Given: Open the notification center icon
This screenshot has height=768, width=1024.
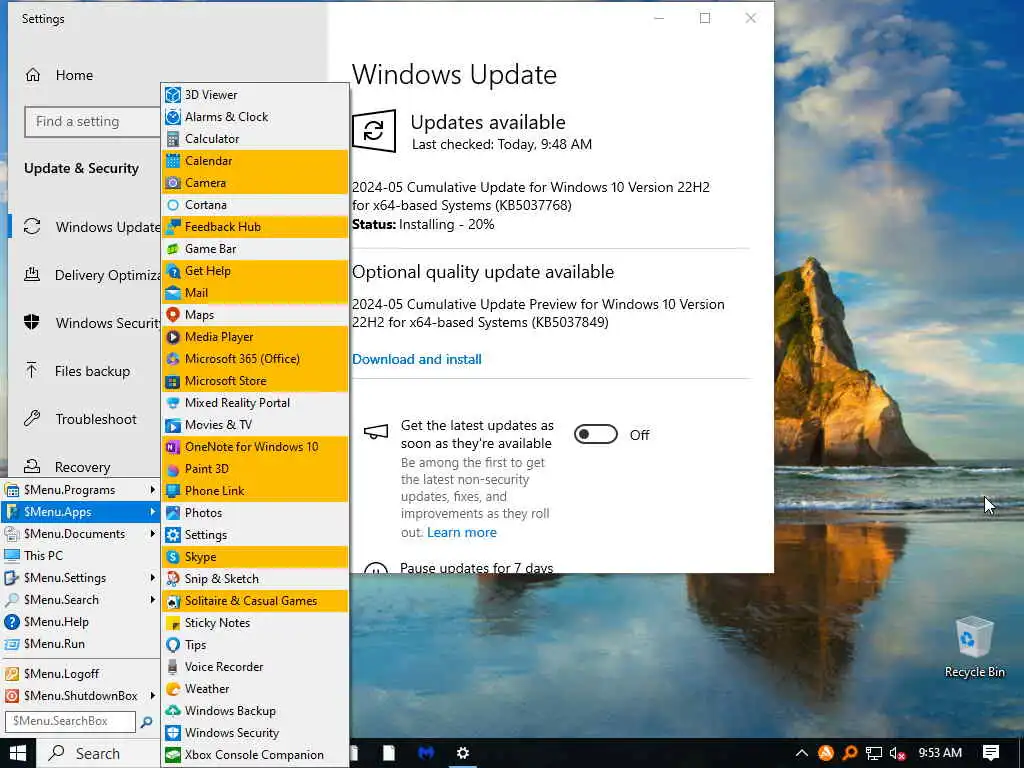Looking at the screenshot, I should (991, 753).
